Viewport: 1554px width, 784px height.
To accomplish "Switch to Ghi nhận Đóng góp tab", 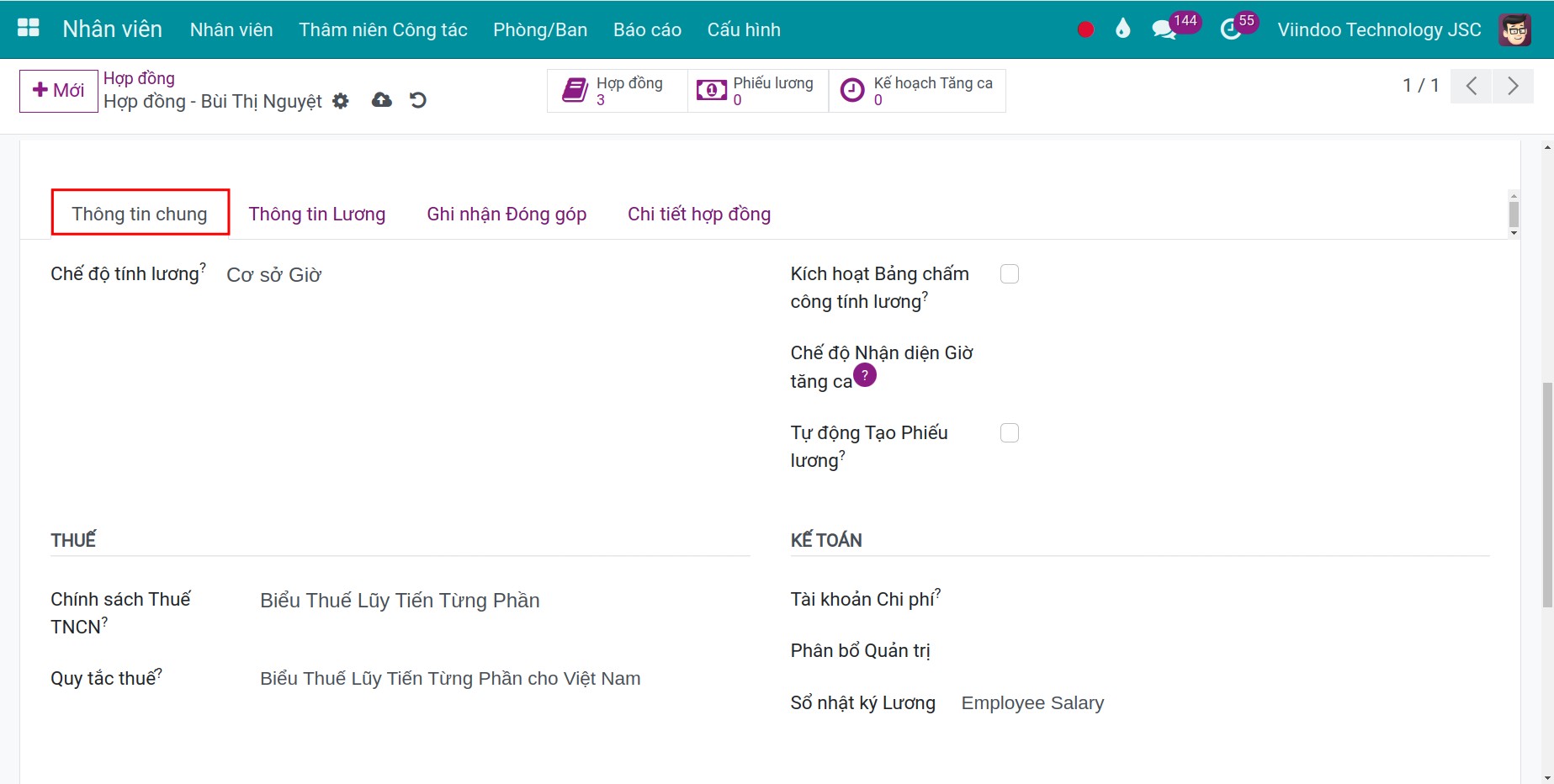I will tap(507, 214).
